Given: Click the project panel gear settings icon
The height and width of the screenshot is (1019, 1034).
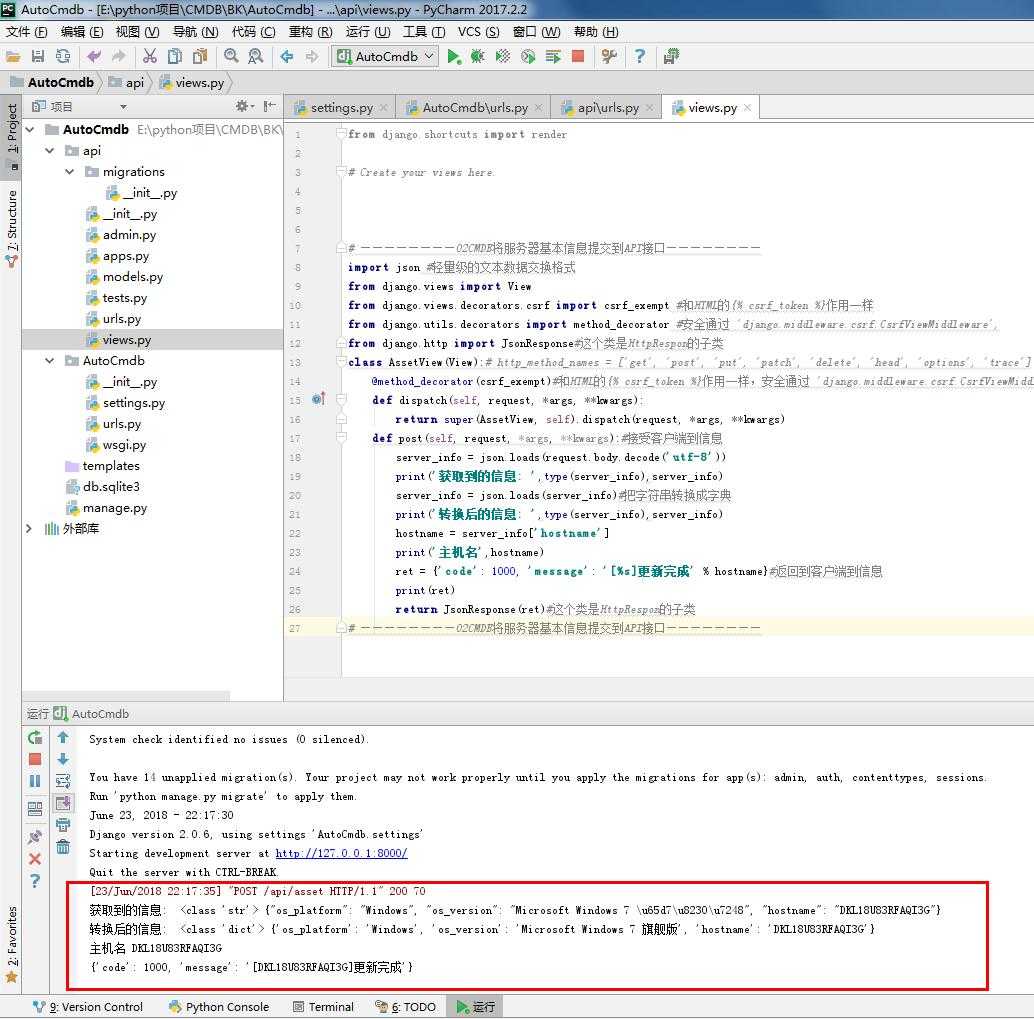Looking at the screenshot, I should (243, 106).
